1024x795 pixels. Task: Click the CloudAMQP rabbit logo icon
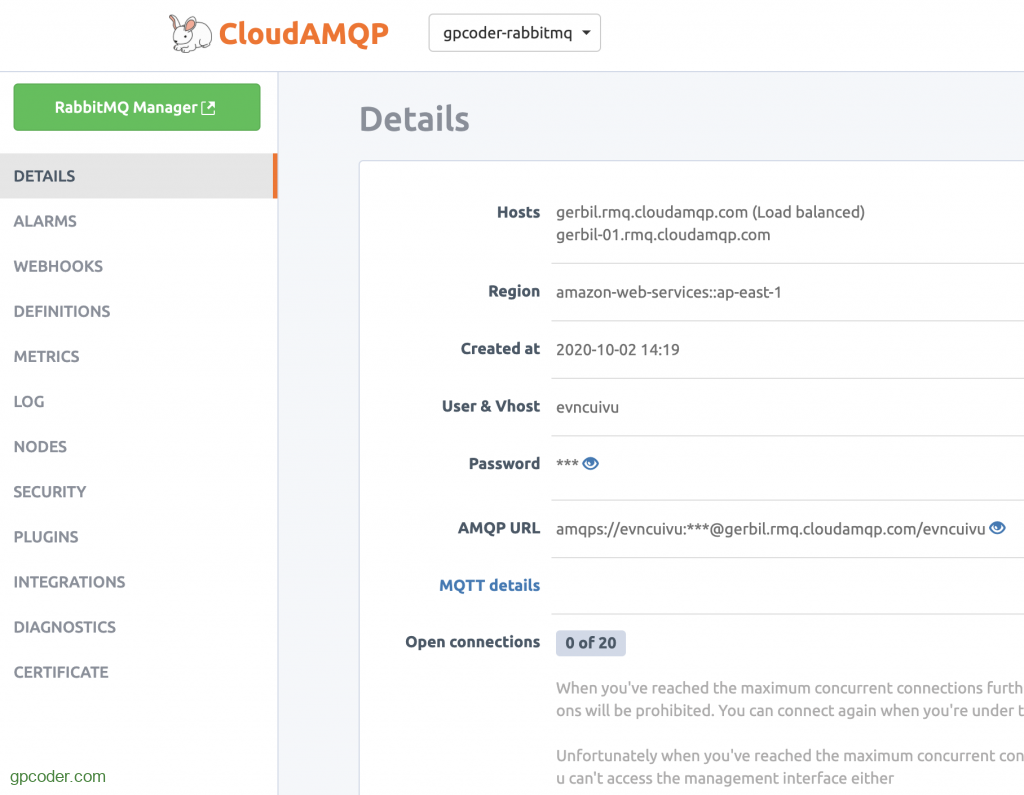point(190,33)
